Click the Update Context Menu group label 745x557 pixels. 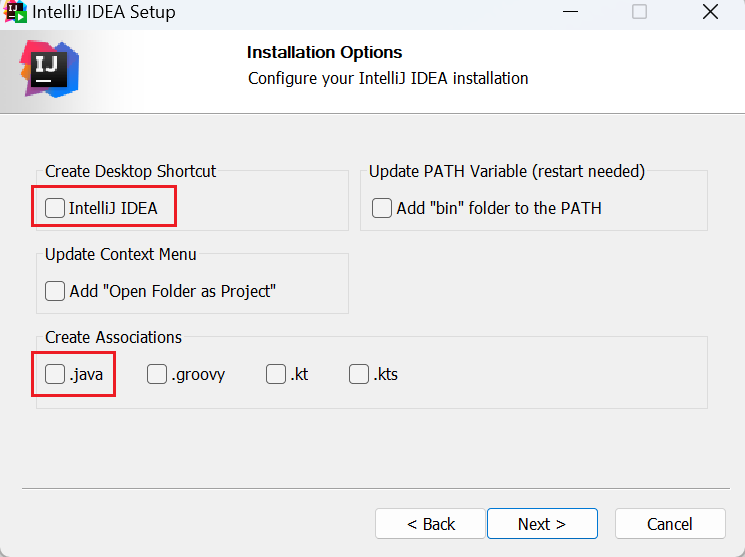tap(120, 254)
